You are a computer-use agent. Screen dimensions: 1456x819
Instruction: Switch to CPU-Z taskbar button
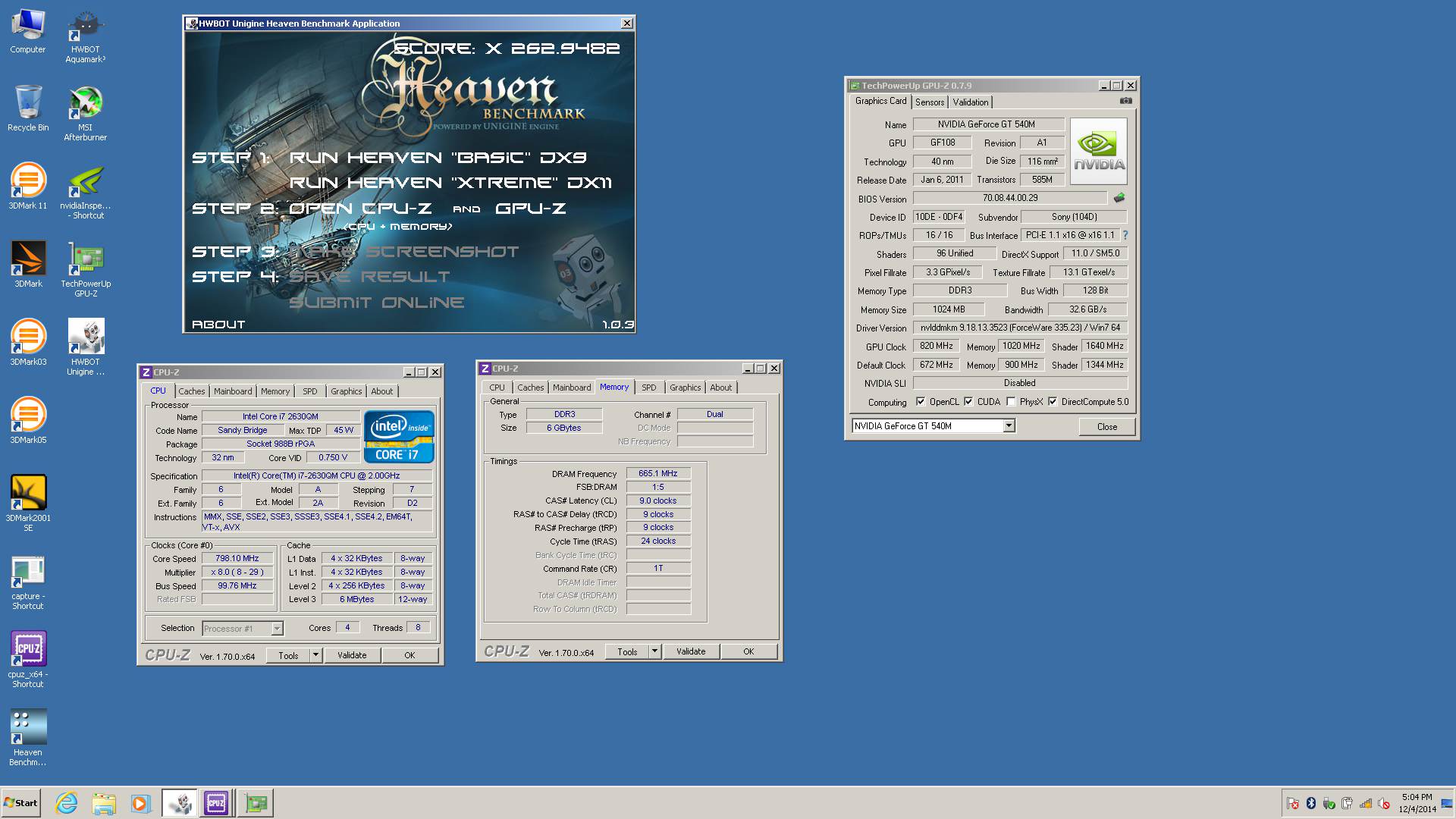pos(216,803)
